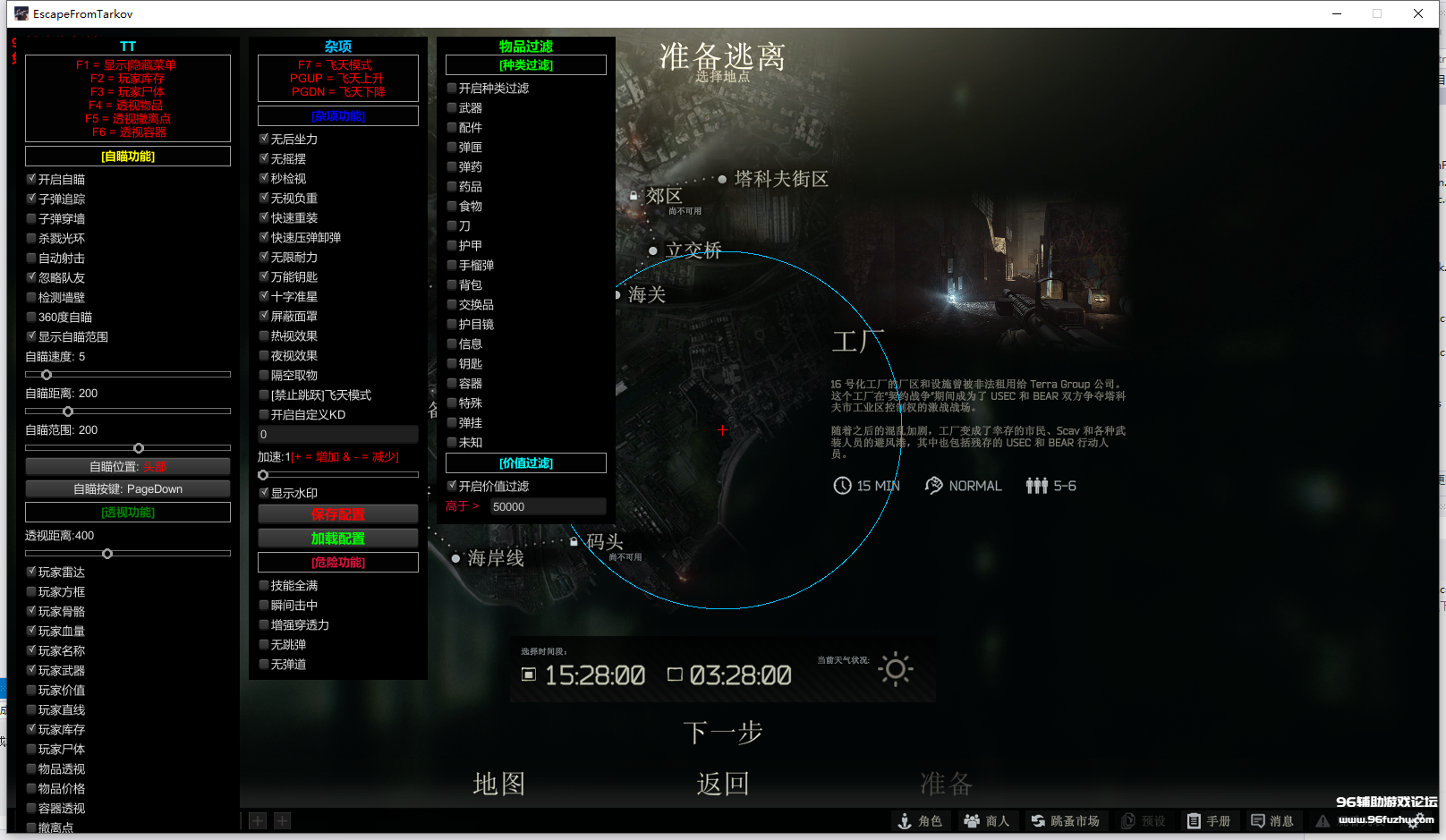The image size is (1446, 840).
Task: Select the 海关 map location
Action: point(646,294)
